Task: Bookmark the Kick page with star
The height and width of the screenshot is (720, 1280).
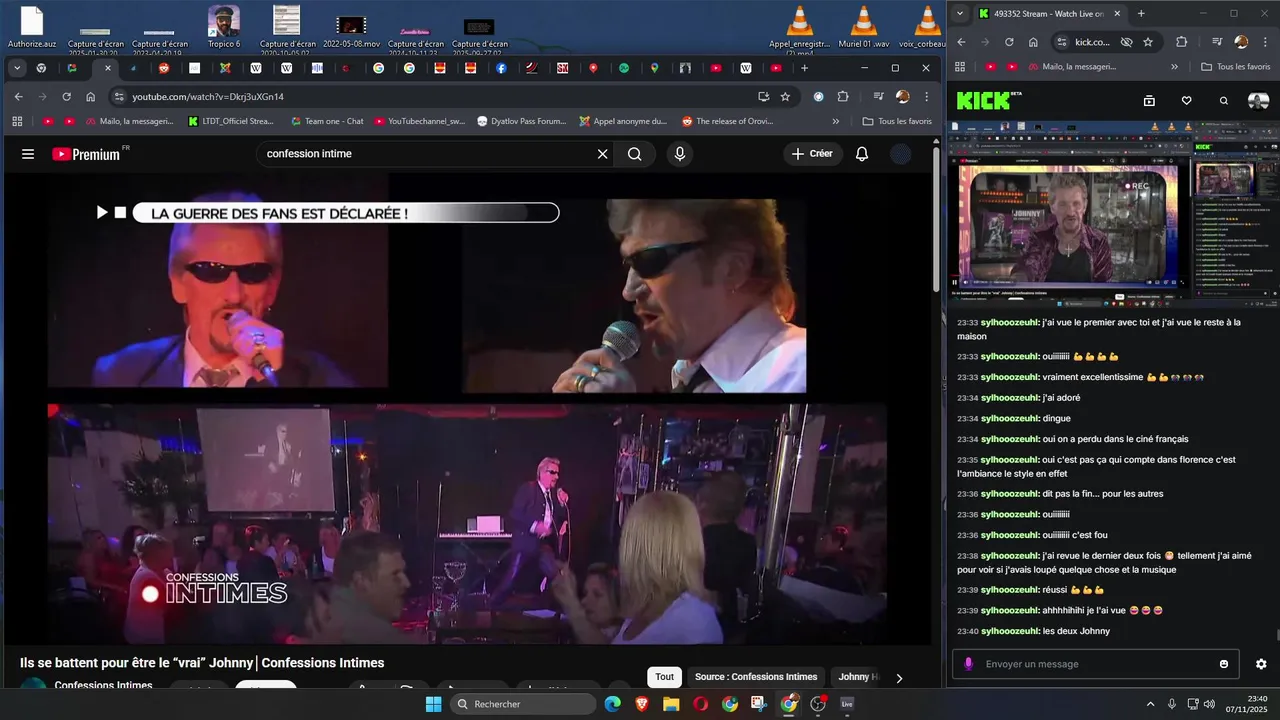Action: pos(1148,42)
